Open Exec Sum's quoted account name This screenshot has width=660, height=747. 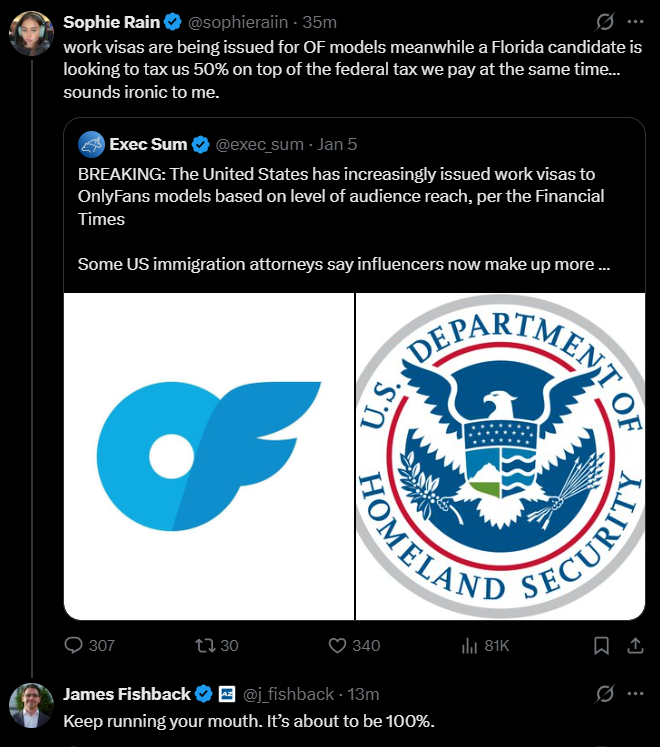(148, 144)
